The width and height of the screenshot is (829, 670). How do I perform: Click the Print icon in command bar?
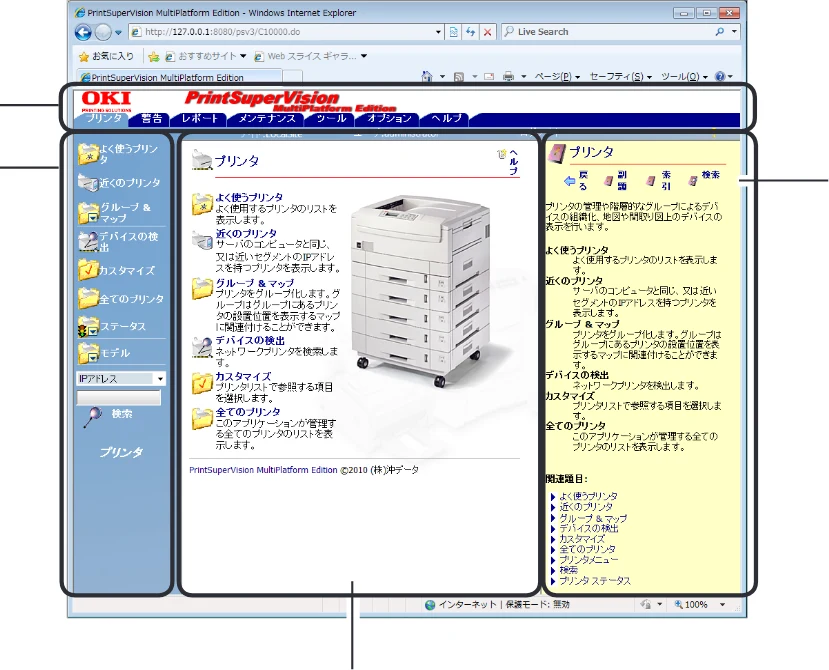click(509, 77)
